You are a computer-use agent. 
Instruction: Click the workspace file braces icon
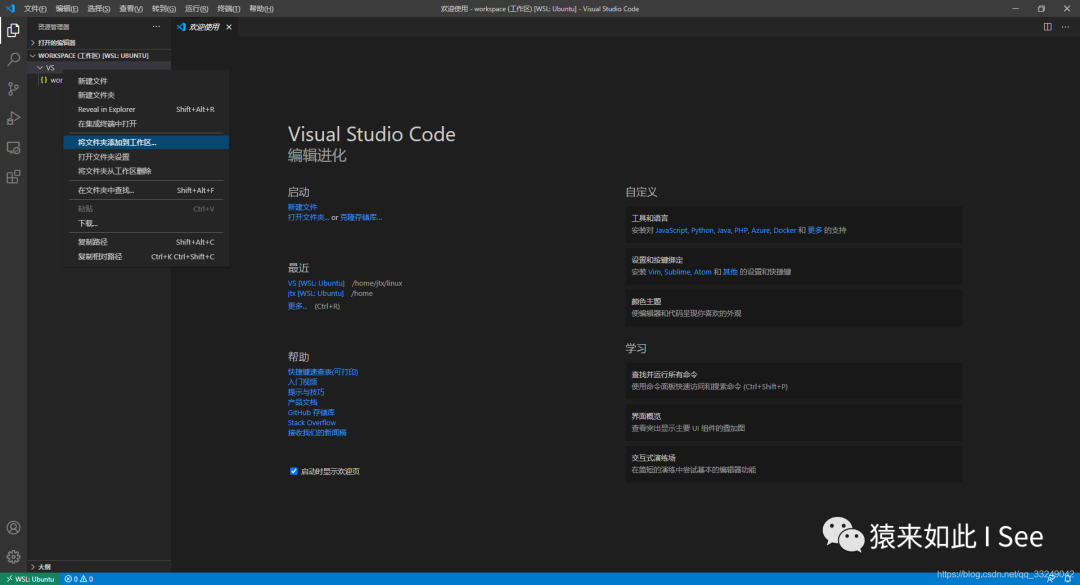44,80
